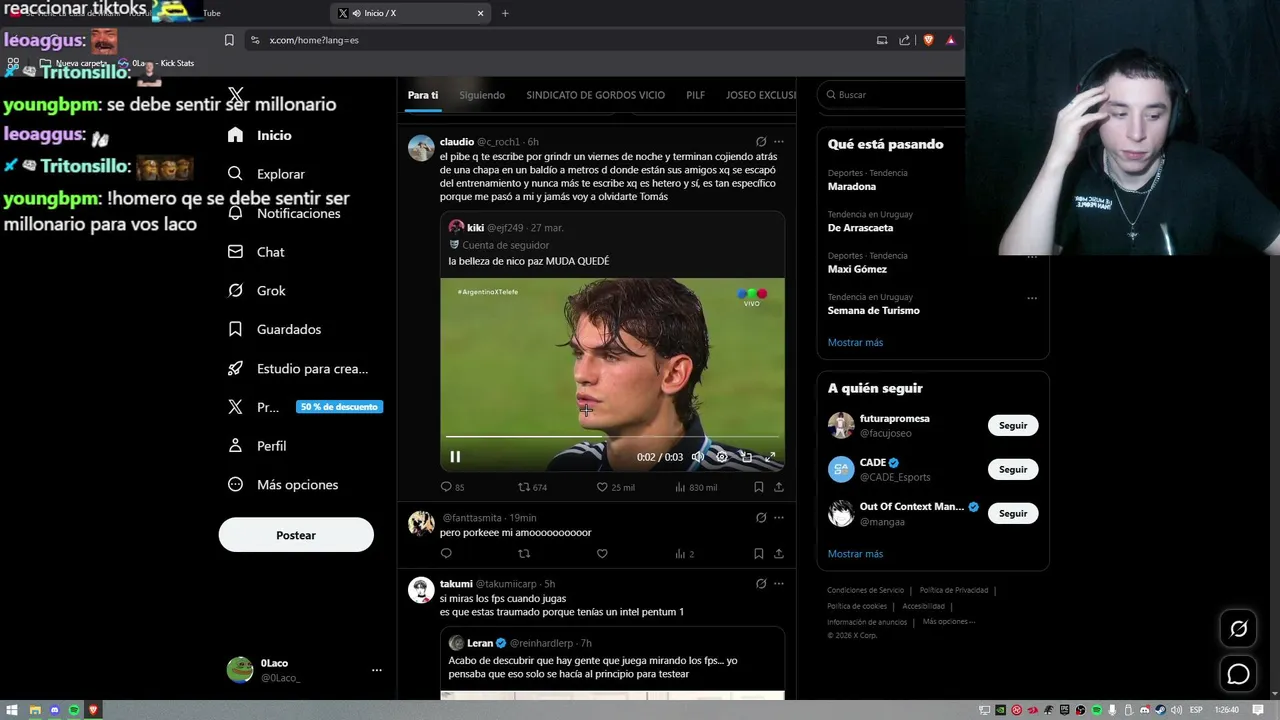The image size is (1280, 720).
Task: Click the 50 % de descuento badge
Action: point(339,407)
